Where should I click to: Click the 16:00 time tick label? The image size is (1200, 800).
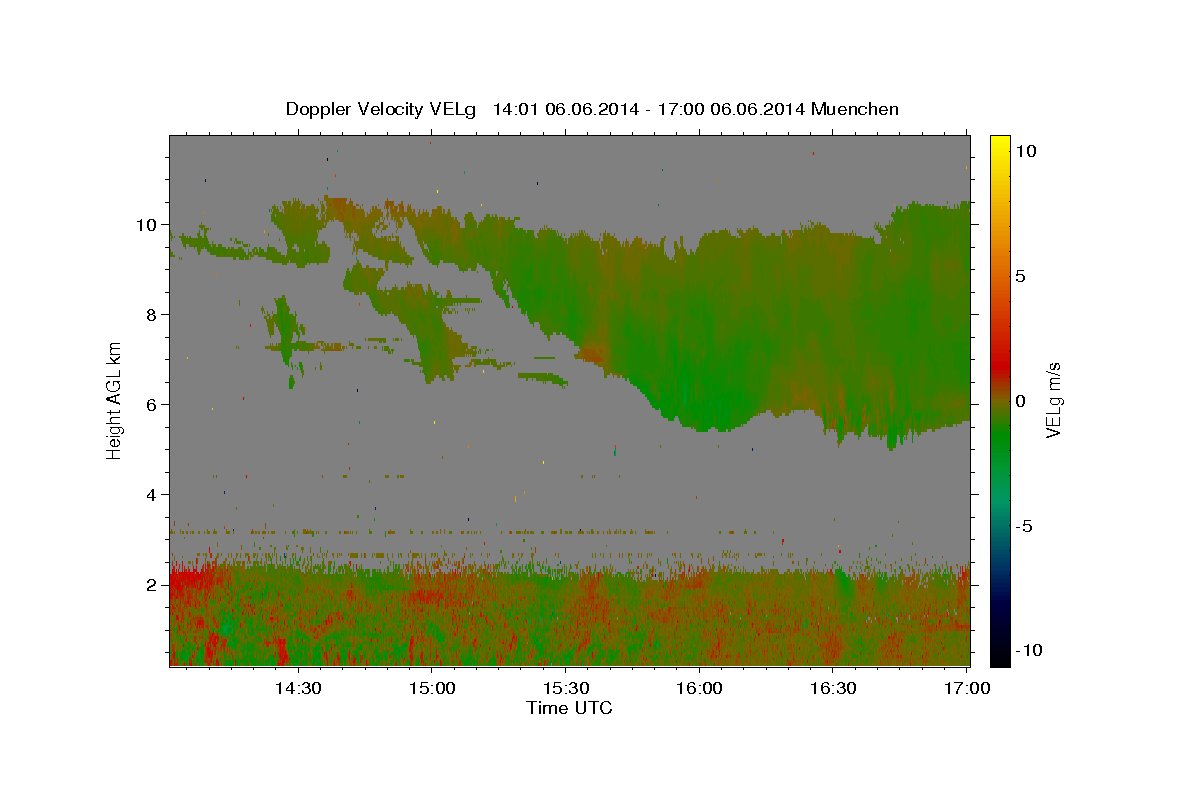point(699,688)
